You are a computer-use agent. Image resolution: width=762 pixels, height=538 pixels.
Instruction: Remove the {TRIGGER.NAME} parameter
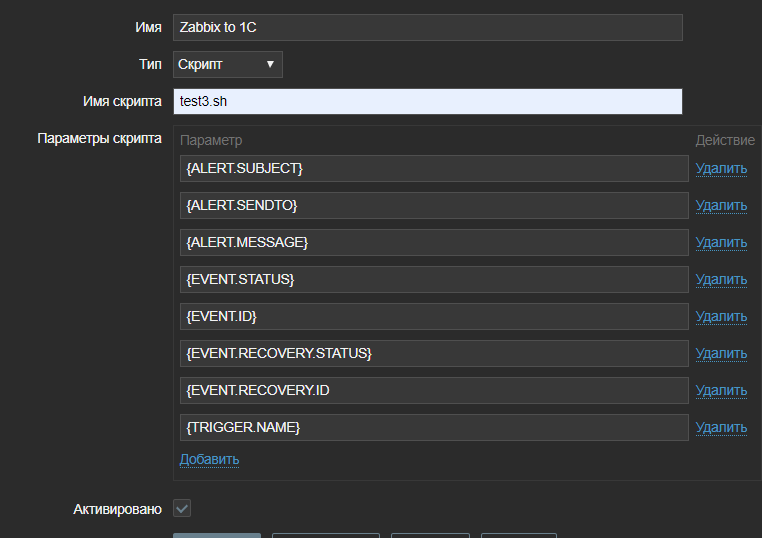(721, 427)
